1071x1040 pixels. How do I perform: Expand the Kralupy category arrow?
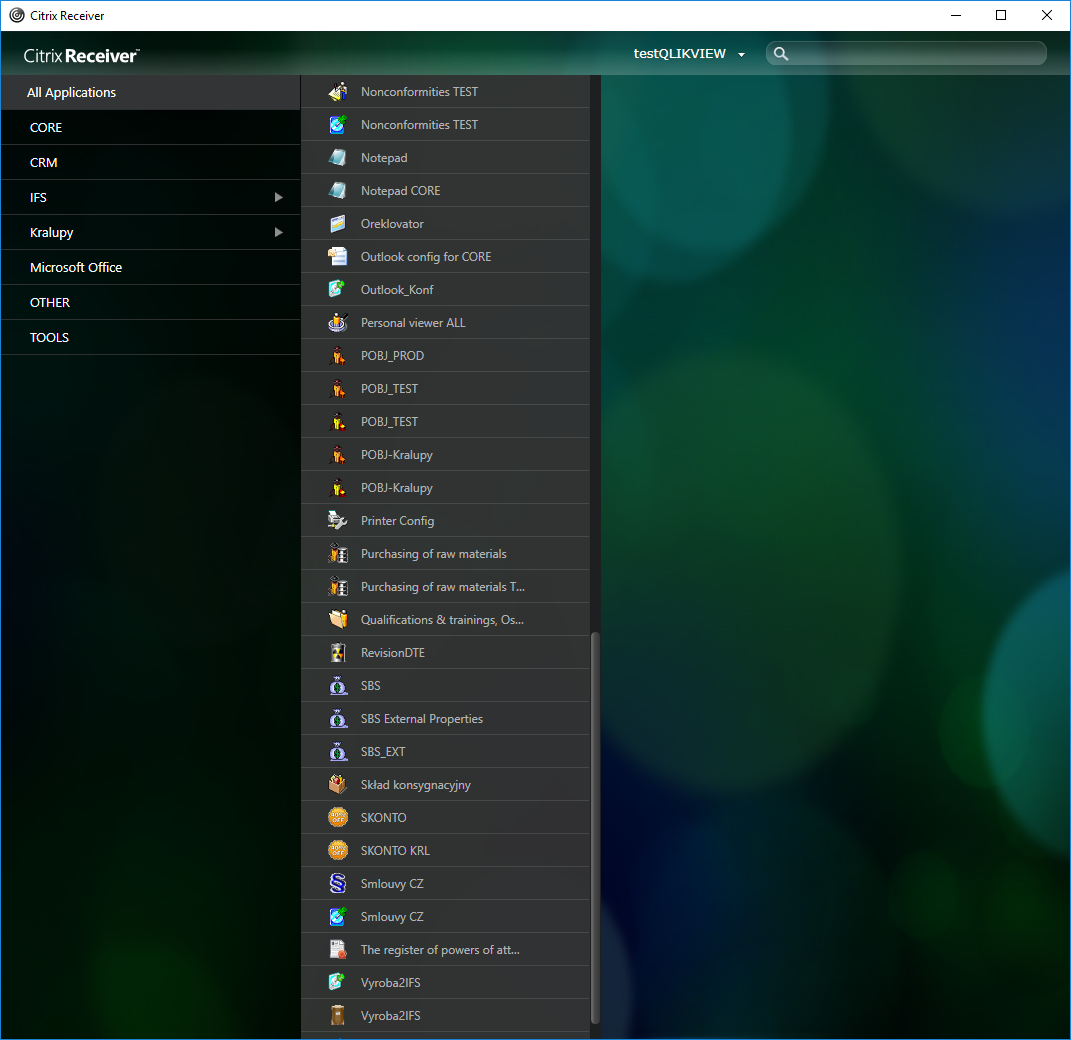pyautogui.click(x=278, y=232)
